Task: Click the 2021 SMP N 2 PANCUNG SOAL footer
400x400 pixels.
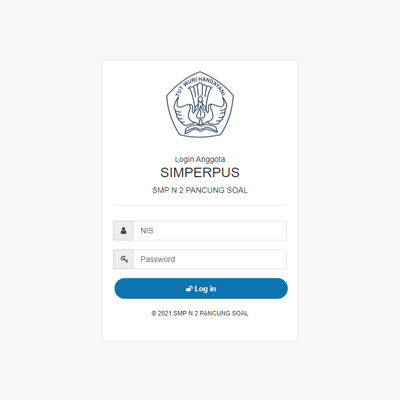Action: point(200,313)
